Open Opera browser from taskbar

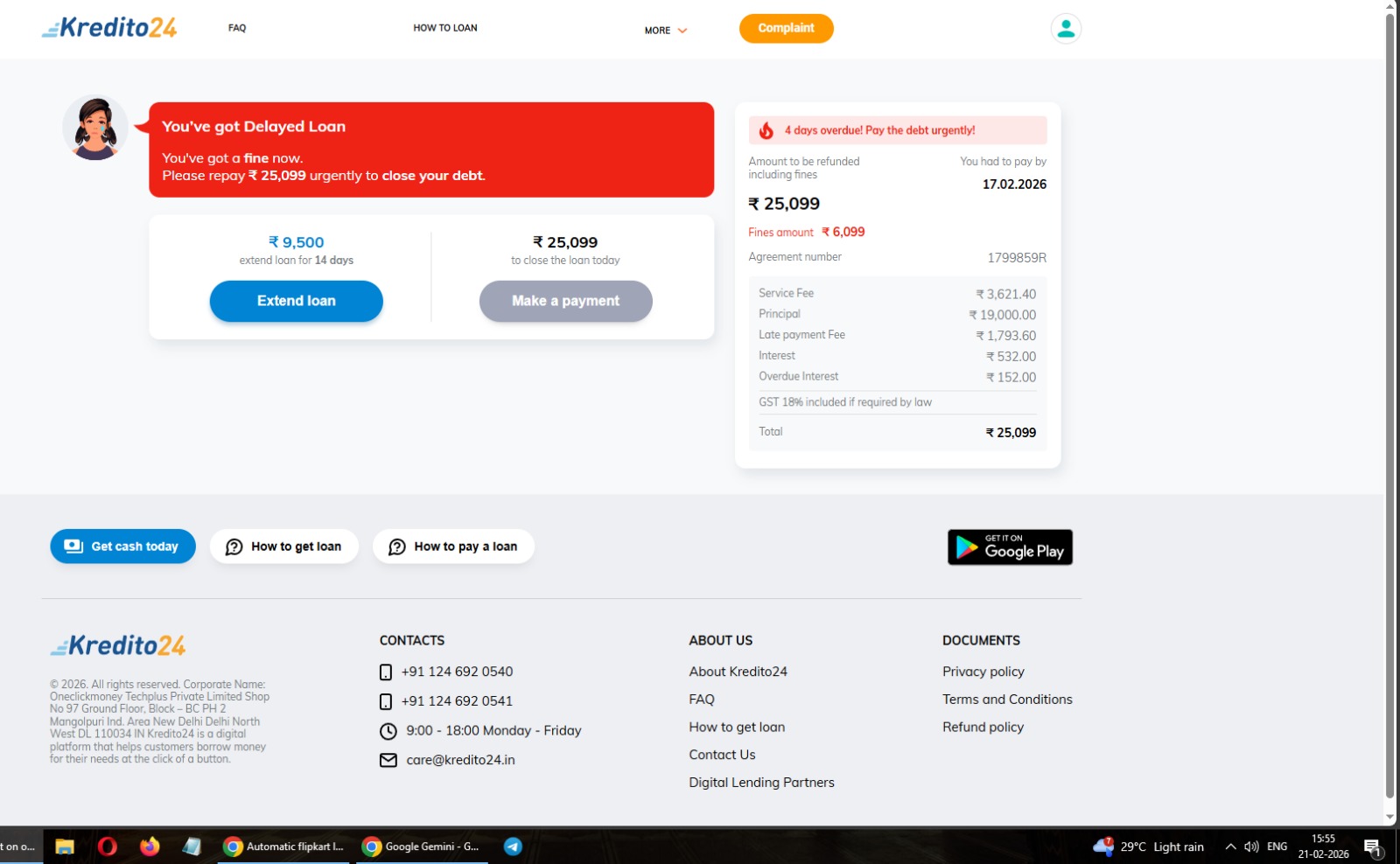tap(108, 847)
